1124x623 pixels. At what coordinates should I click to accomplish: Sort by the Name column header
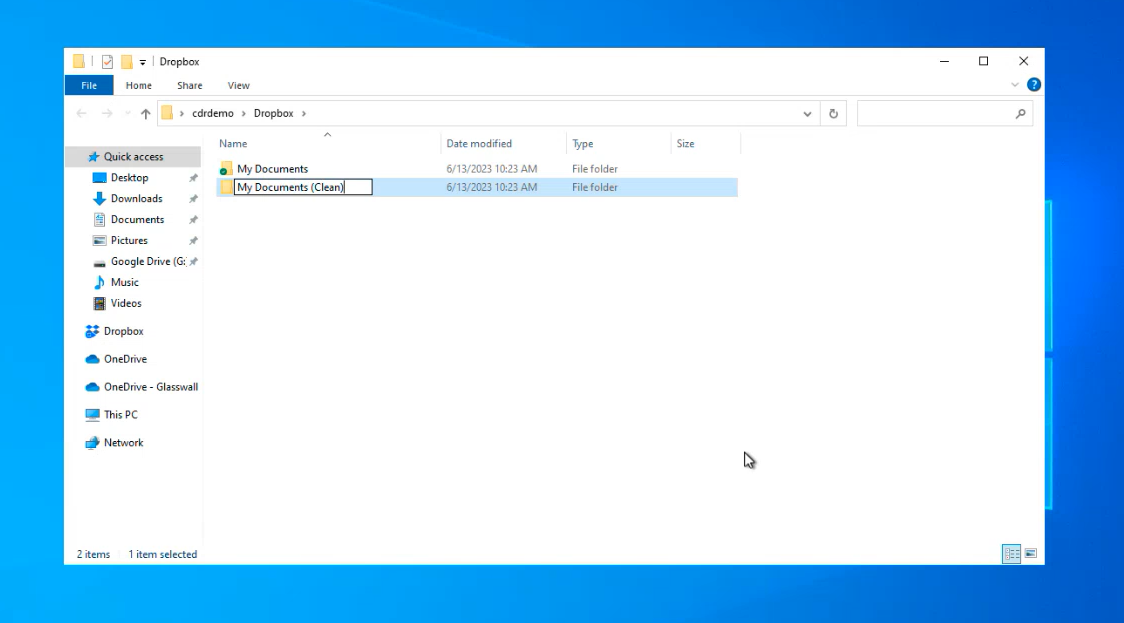point(328,143)
